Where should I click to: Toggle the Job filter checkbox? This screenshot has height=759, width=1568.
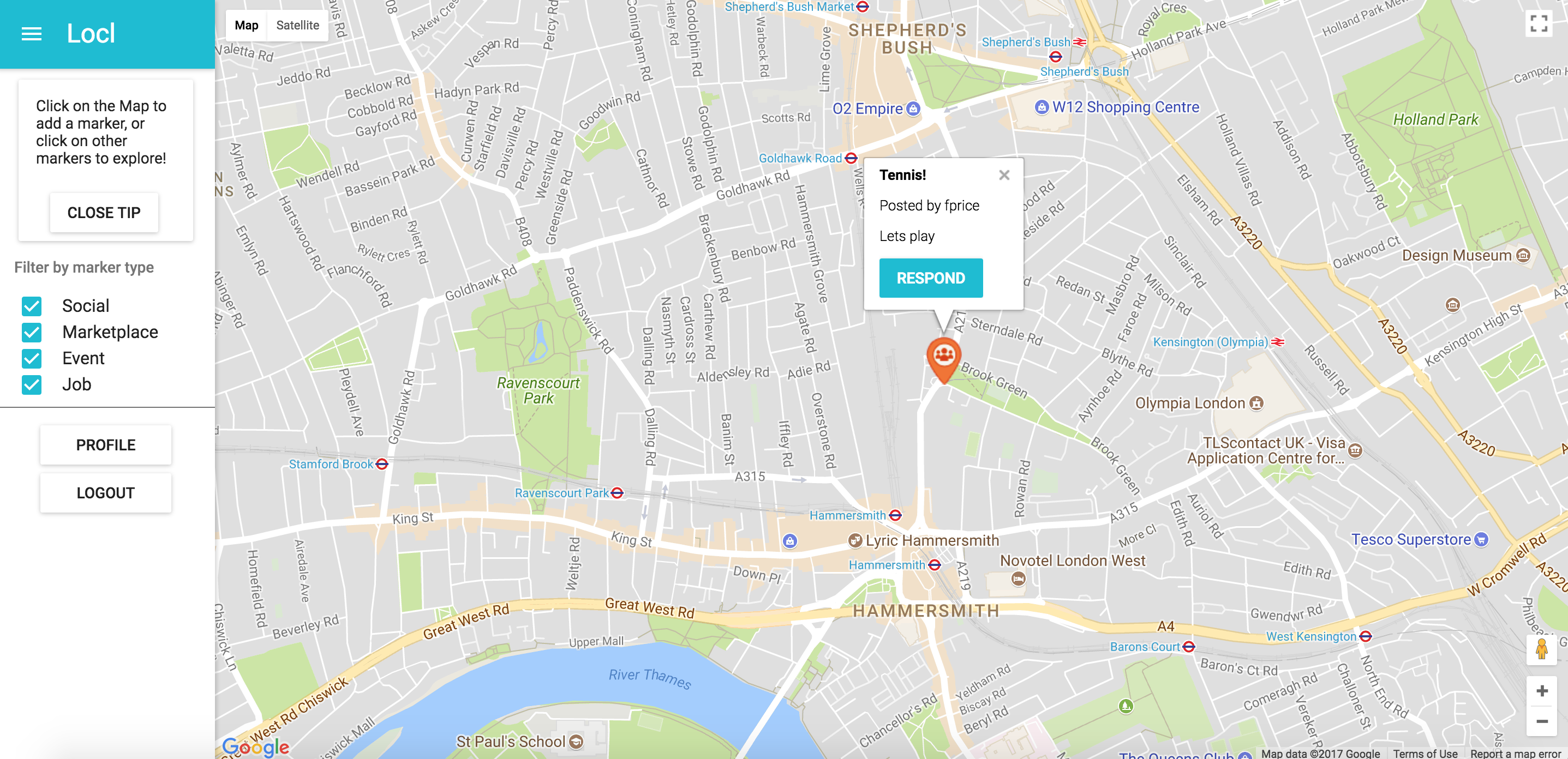[x=32, y=384]
